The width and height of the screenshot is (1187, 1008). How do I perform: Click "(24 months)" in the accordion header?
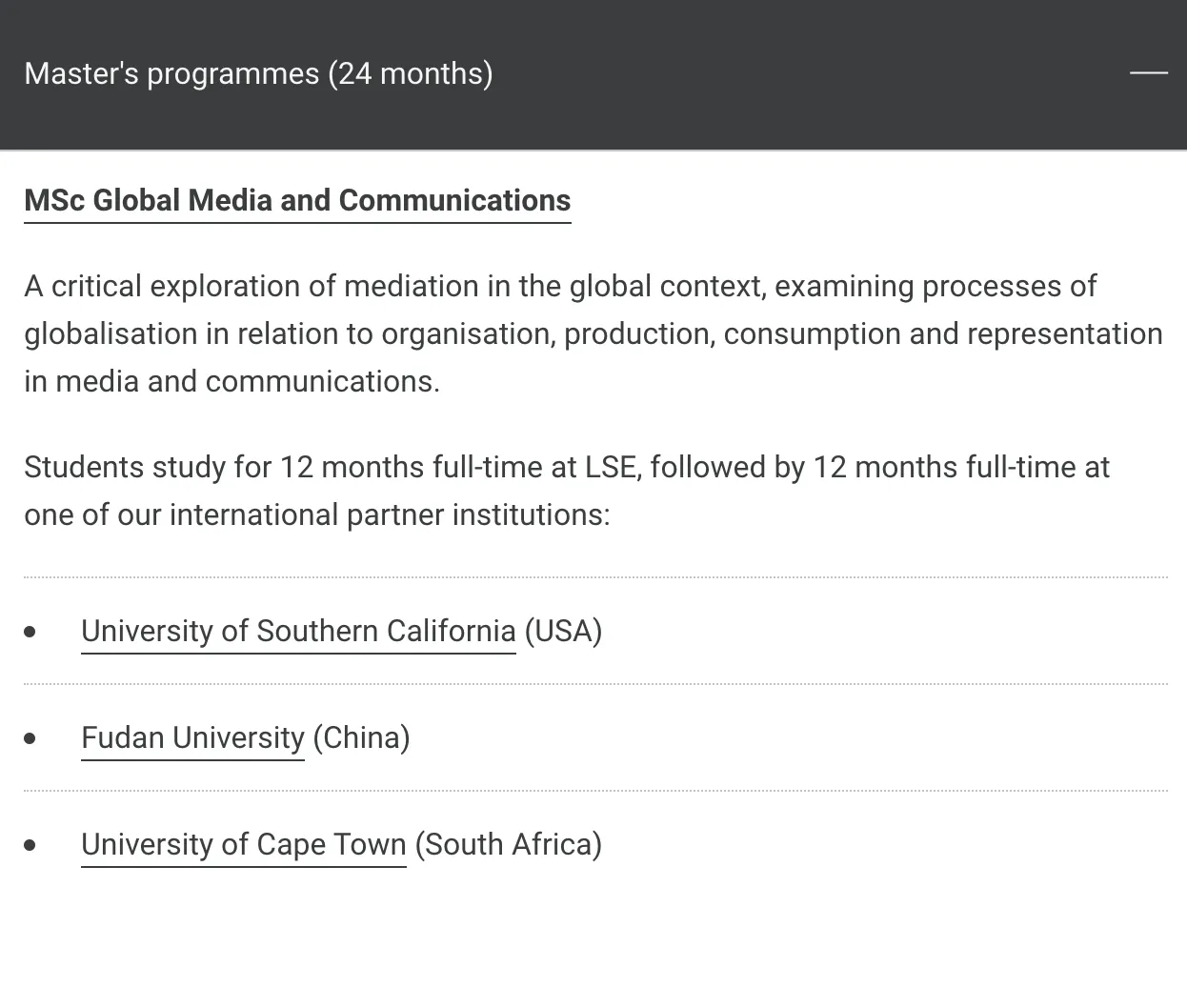point(410,73)
